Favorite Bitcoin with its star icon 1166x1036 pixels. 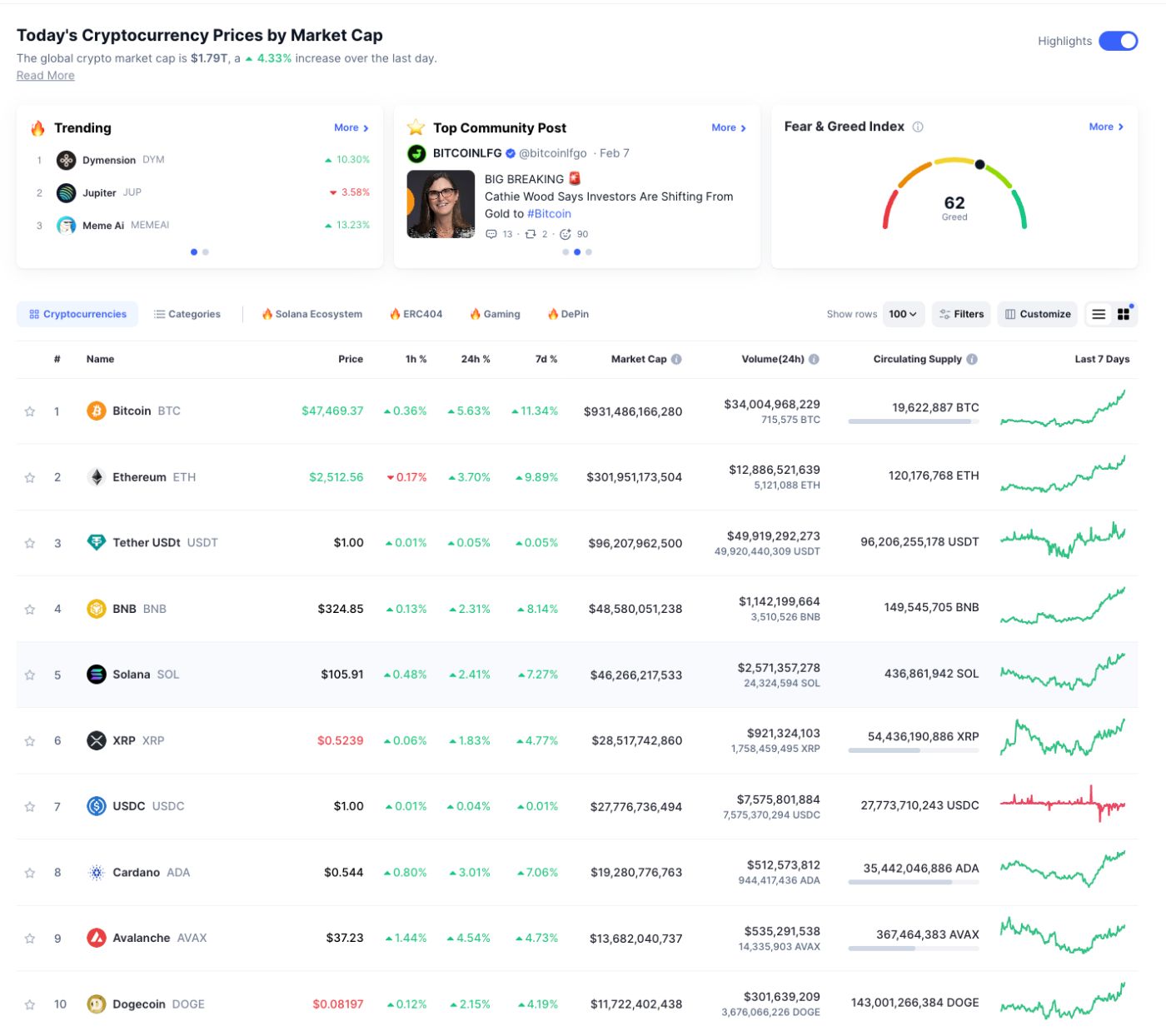(30, 410)
